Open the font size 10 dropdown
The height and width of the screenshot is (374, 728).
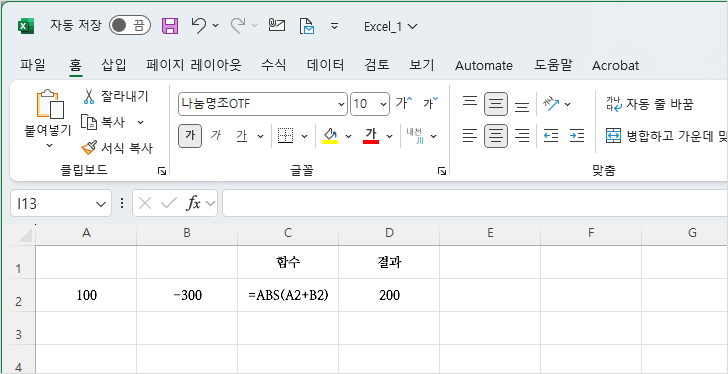click(384, 104)
